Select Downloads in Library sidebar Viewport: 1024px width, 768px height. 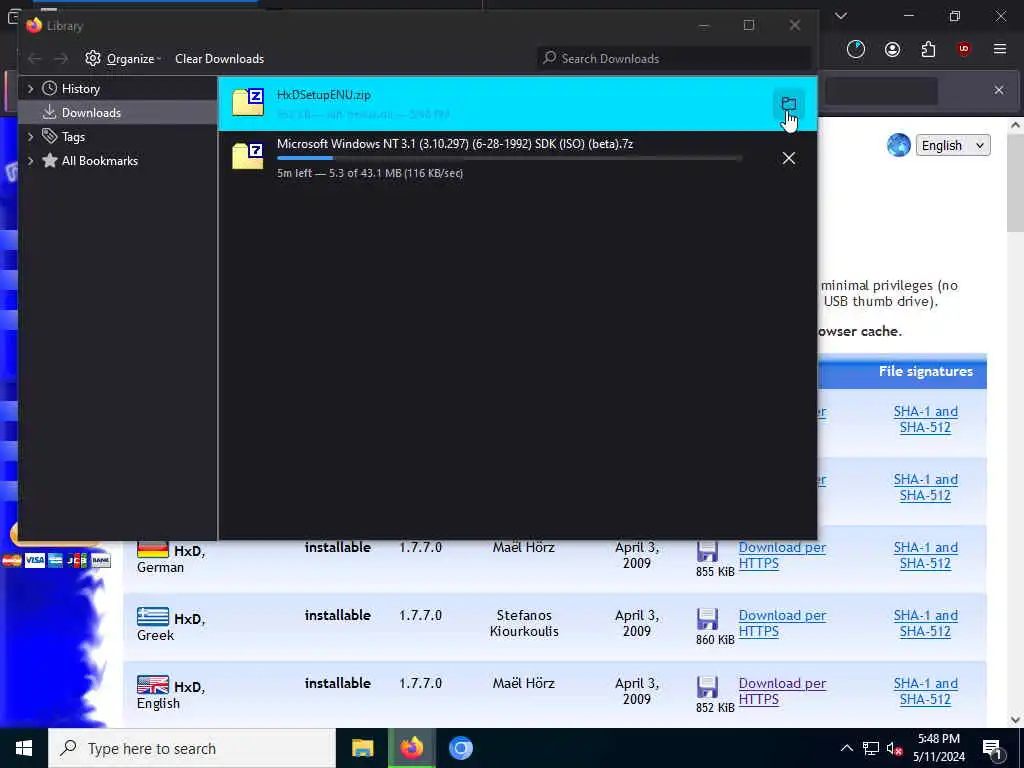tap(91, 113)
